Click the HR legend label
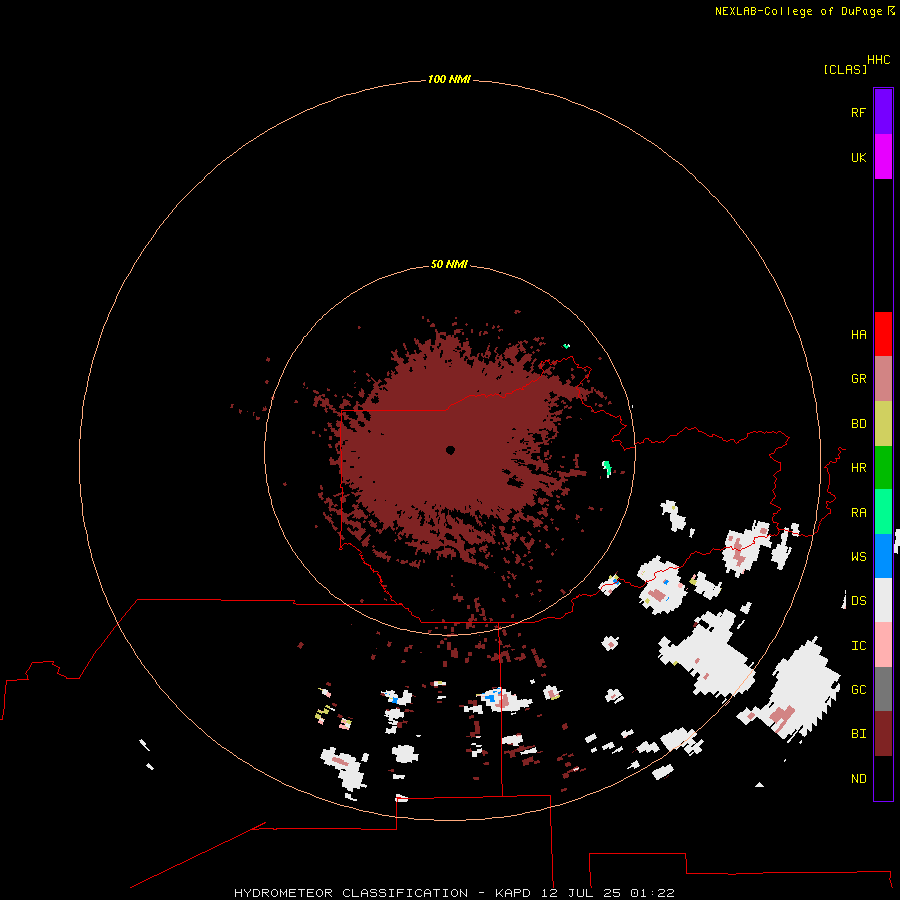900x900 pixels. point(858,468)
